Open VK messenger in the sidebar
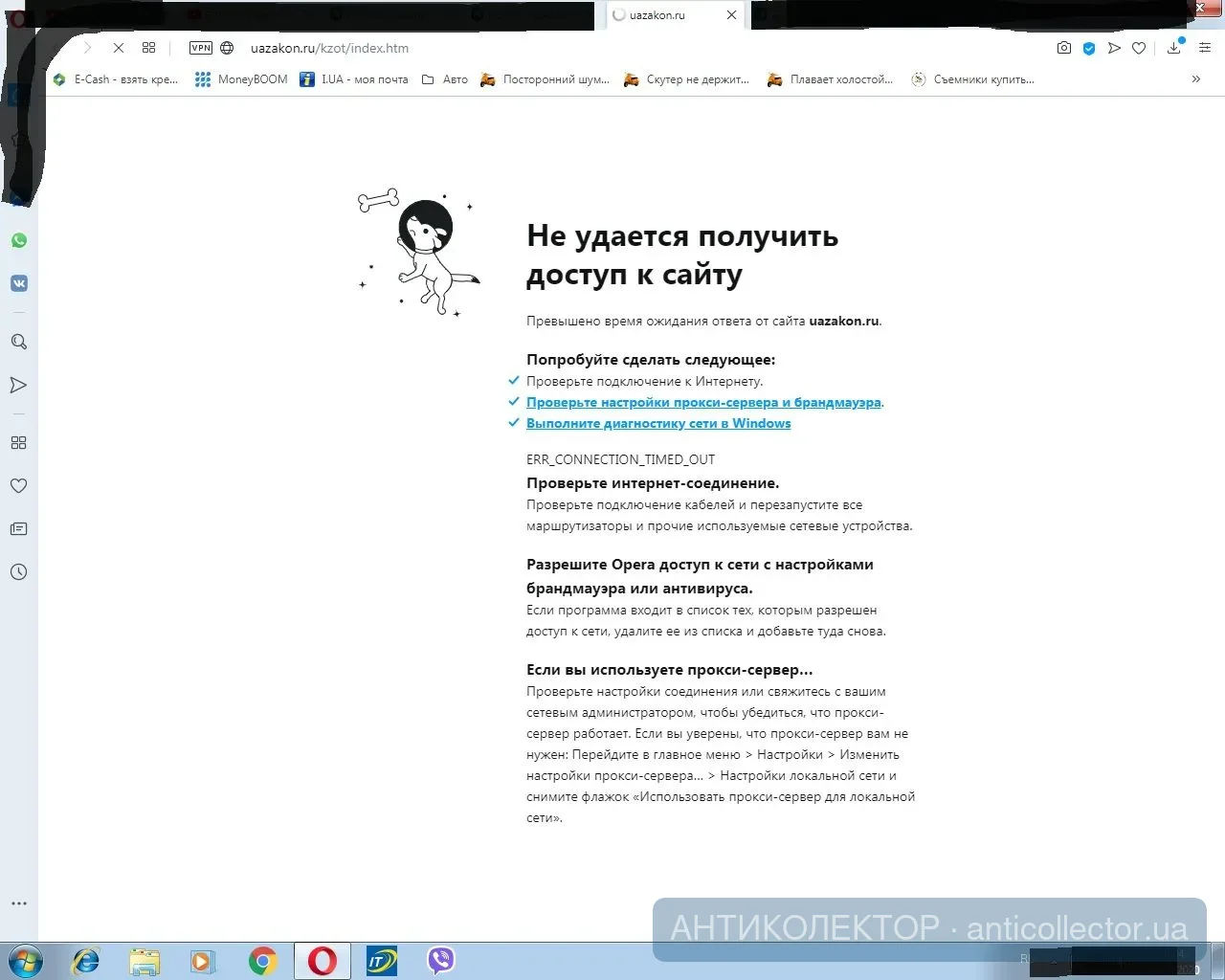 [x=19, y=283]
